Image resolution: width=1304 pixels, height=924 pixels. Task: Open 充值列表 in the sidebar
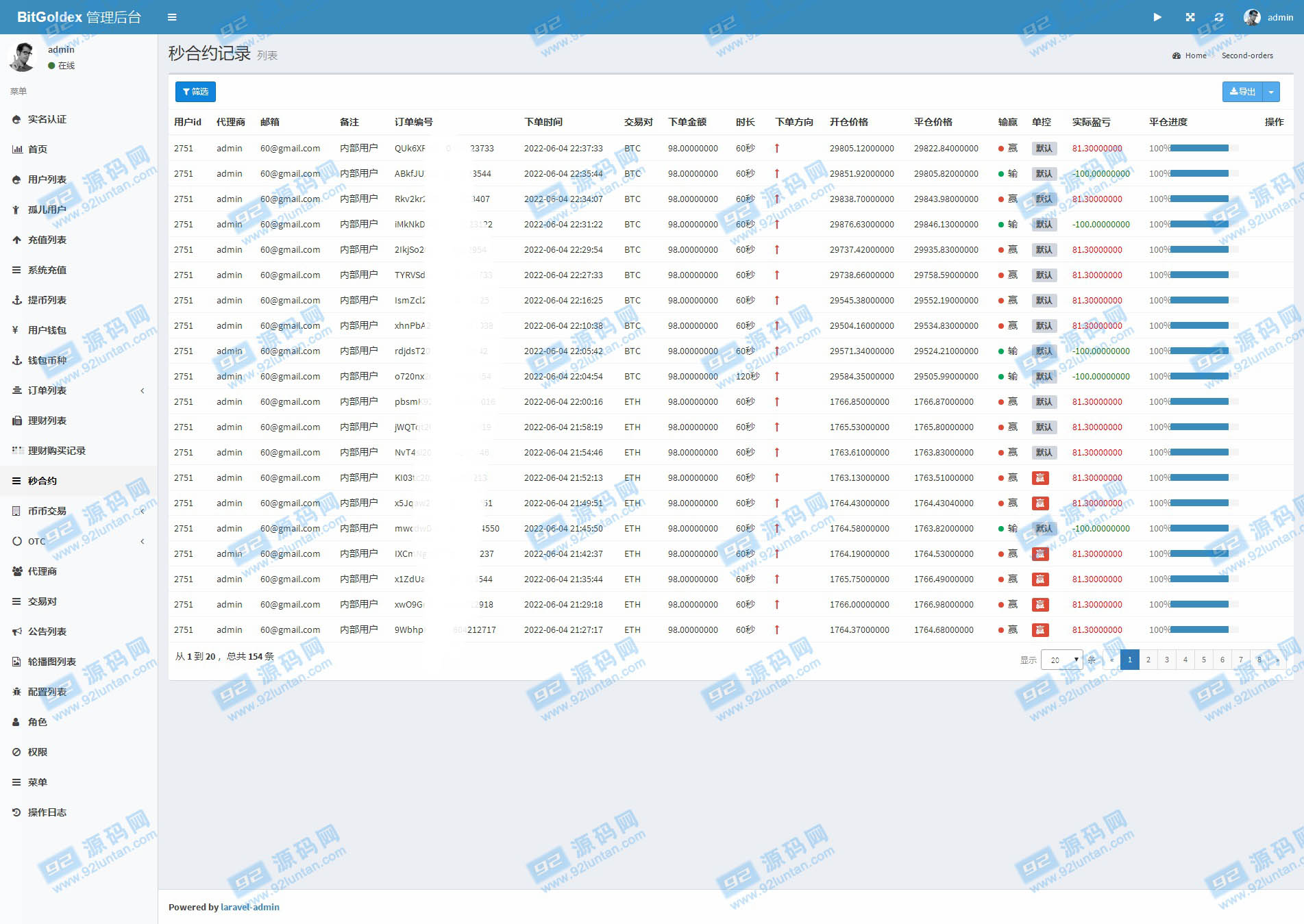coord(79,240)
